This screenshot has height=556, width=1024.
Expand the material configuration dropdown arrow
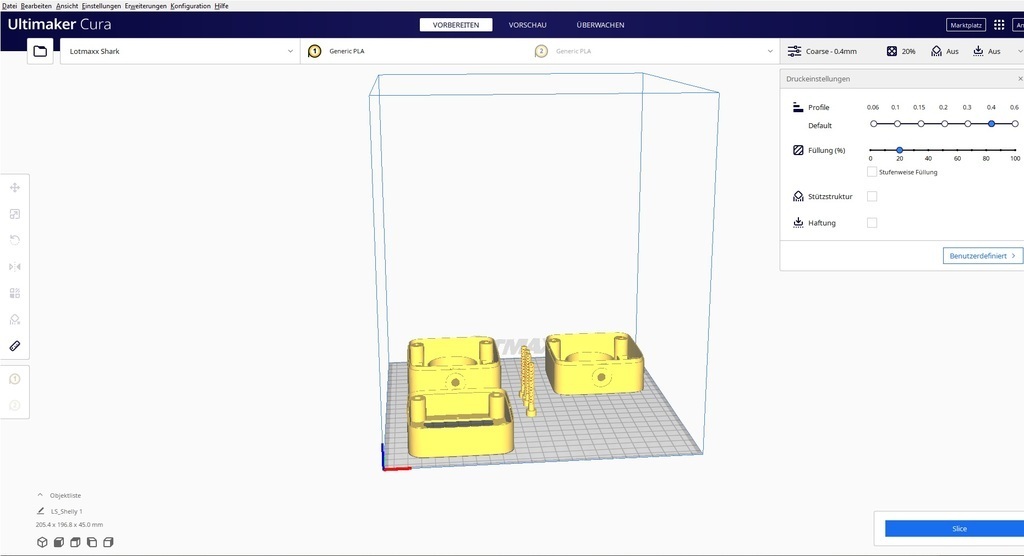(770, 51)
